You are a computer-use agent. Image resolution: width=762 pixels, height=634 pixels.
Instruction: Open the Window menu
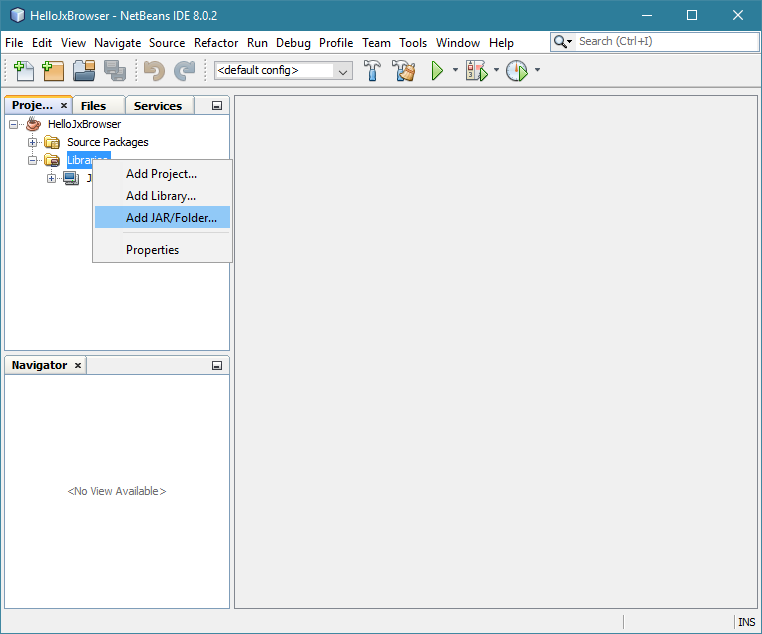[x=458, y=43]
